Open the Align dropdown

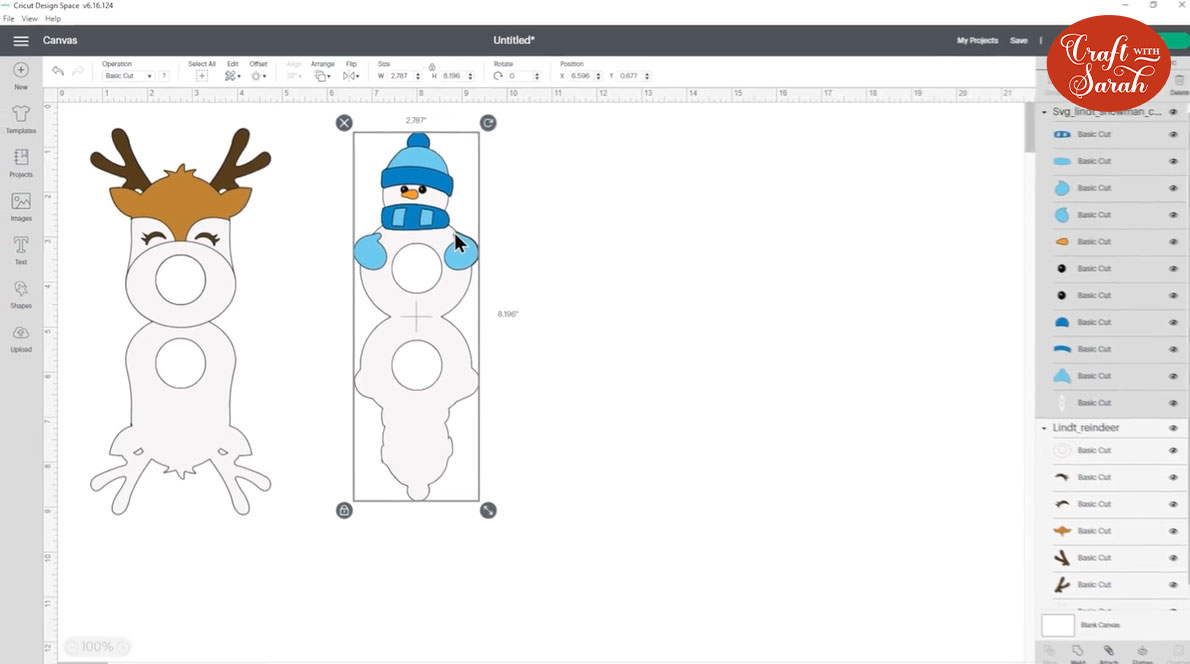click(294, 76)
